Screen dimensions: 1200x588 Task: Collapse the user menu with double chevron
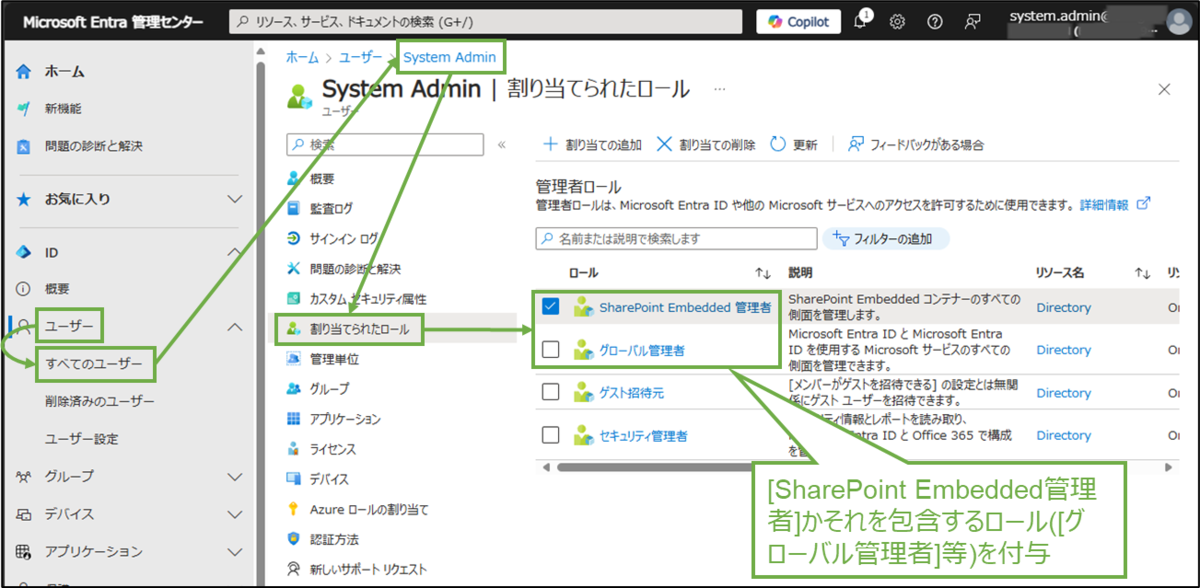point(503,145)
